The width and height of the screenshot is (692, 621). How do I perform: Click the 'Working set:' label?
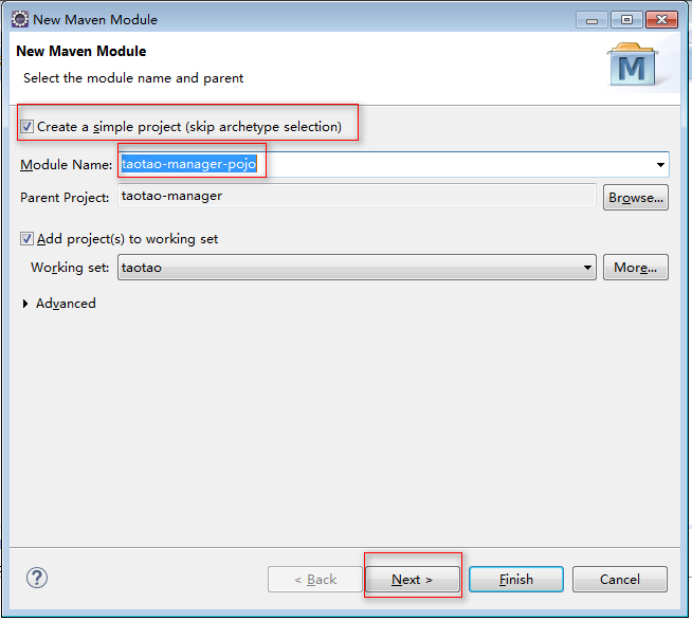click(x=70, y=267)
